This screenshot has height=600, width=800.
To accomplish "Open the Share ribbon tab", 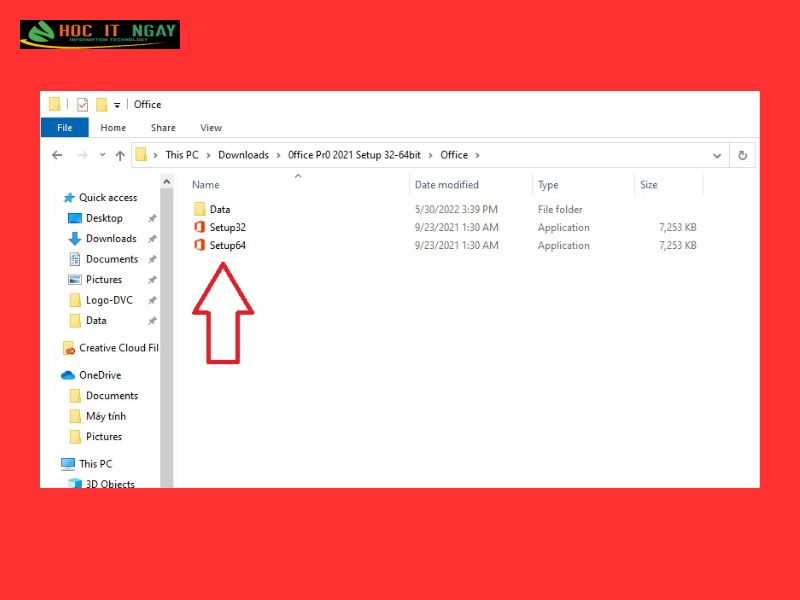I will 163,128.
